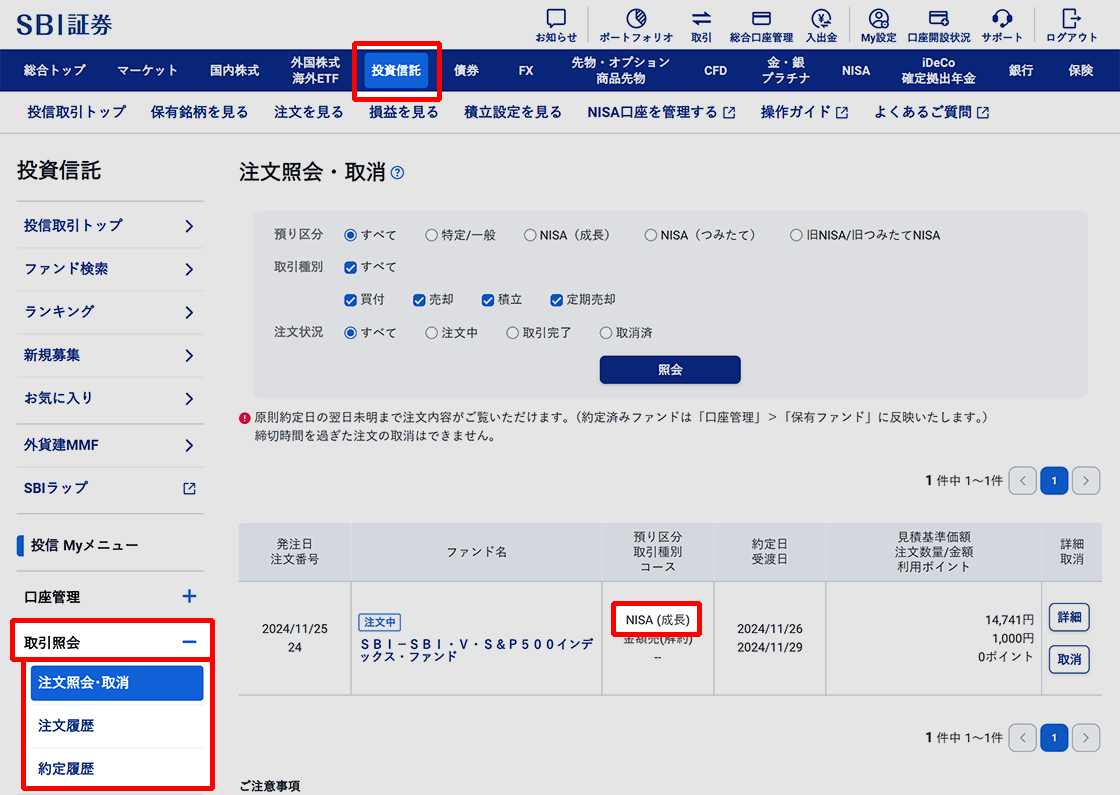
Task: Select NISA（つみたて） radio button
Action: coord(651,235)
